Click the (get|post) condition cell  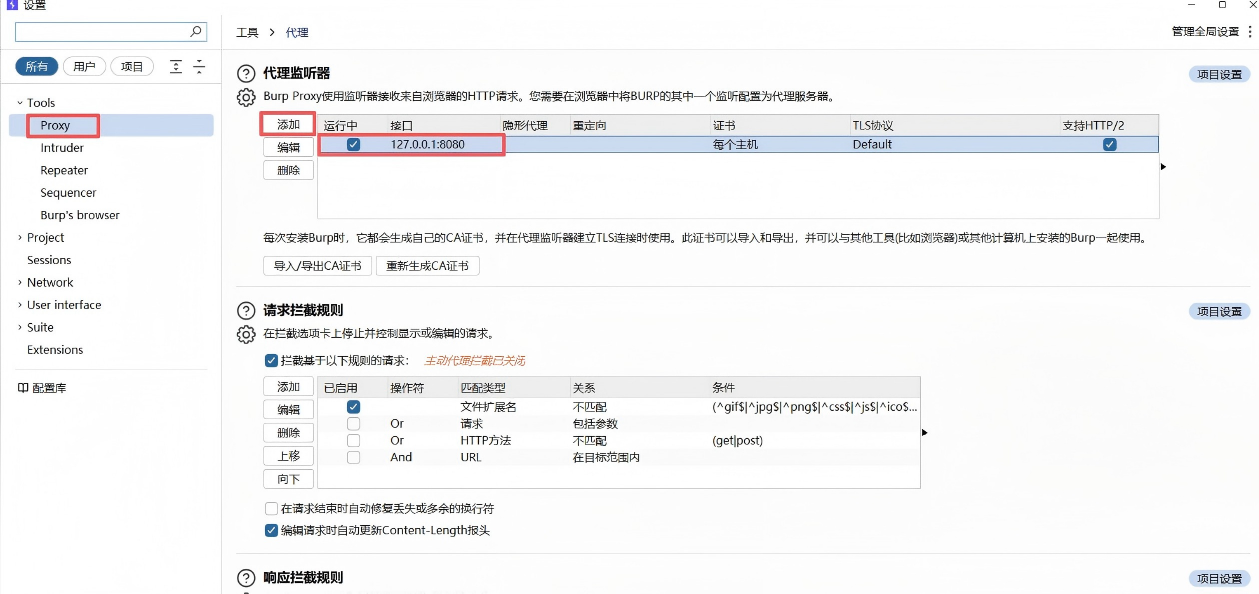click(737, 440)
